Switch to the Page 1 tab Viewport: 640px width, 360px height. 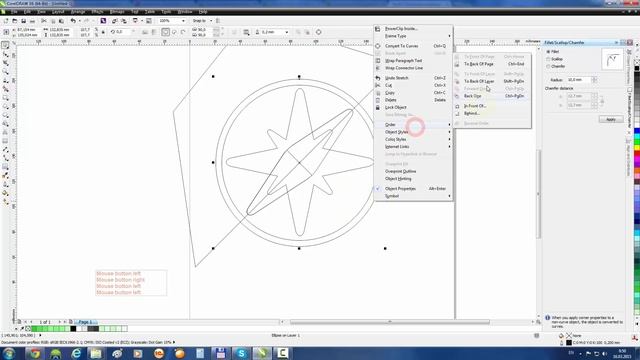tap(85, 322)
